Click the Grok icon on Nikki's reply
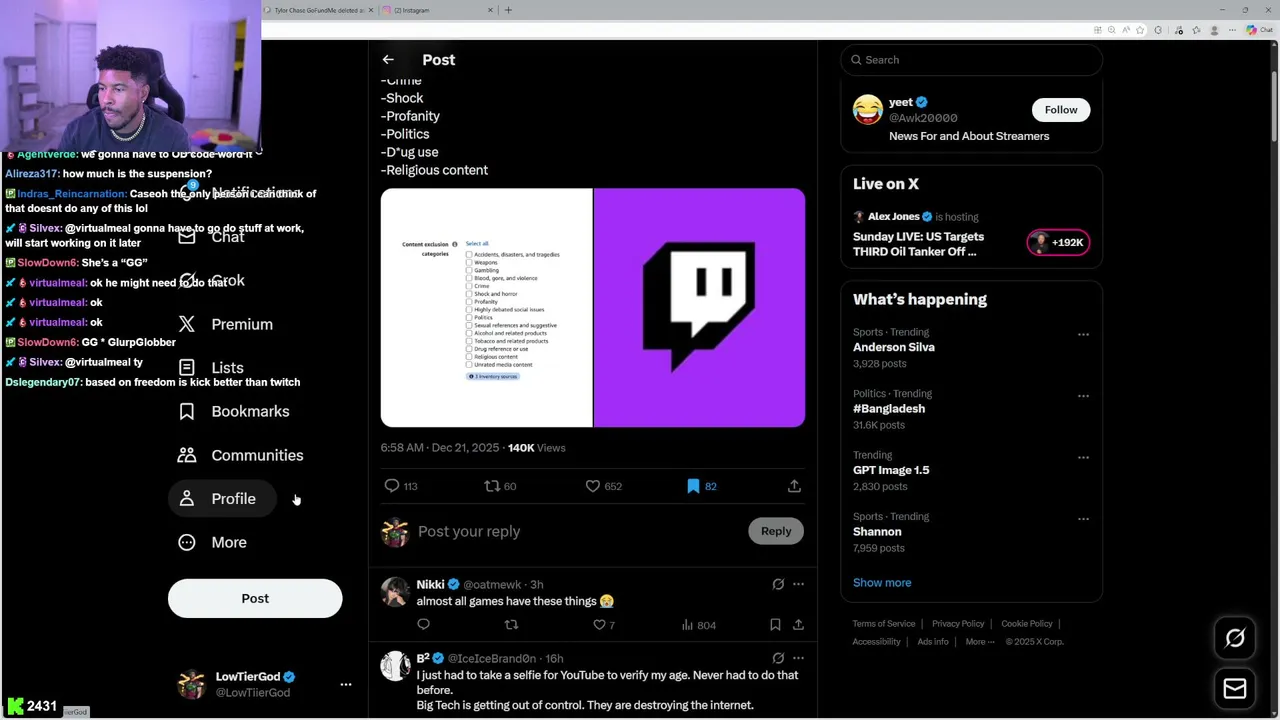Screen dimensions: 1280x720 coord(778,584)
